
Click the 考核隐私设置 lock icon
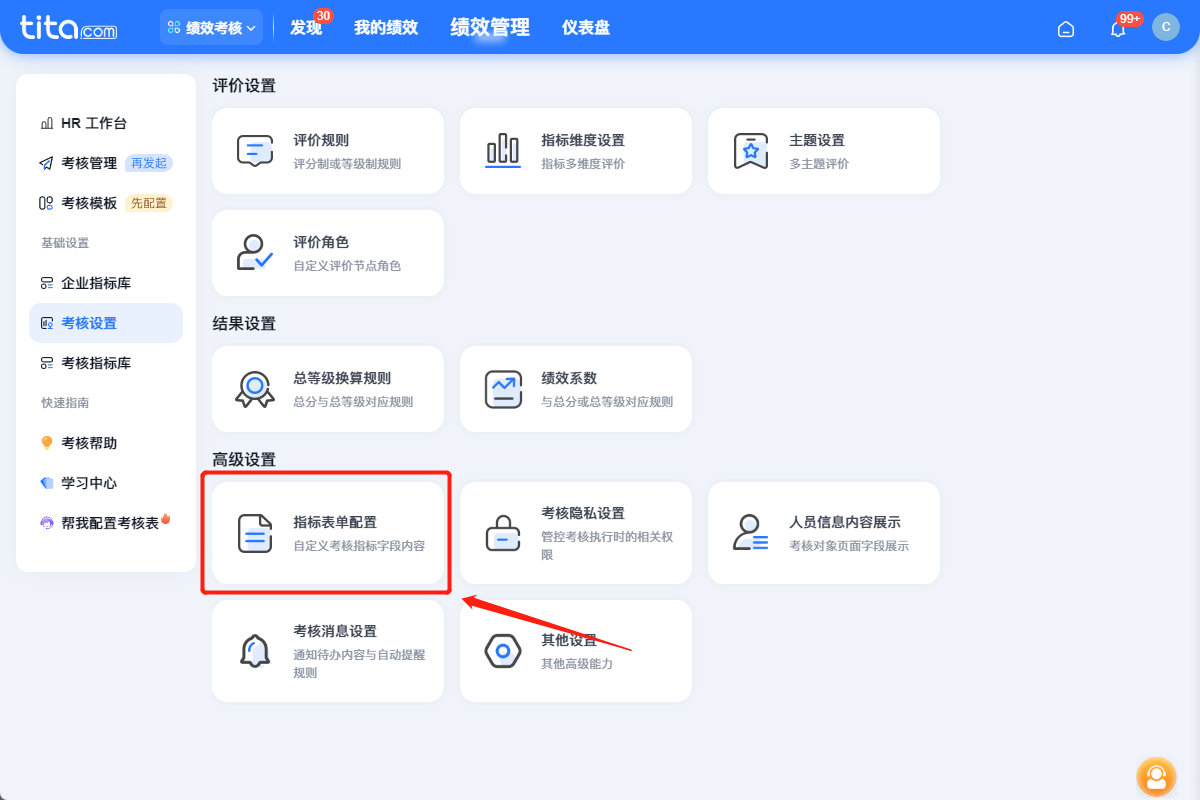[502, 532]
